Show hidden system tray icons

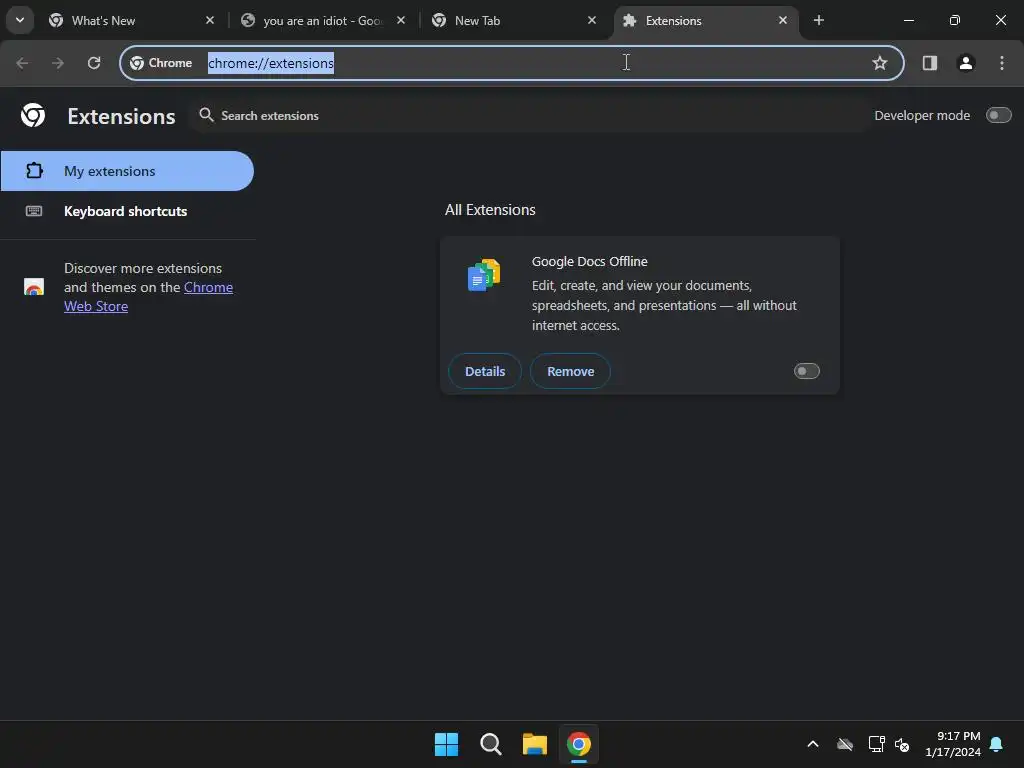point(812,744)
